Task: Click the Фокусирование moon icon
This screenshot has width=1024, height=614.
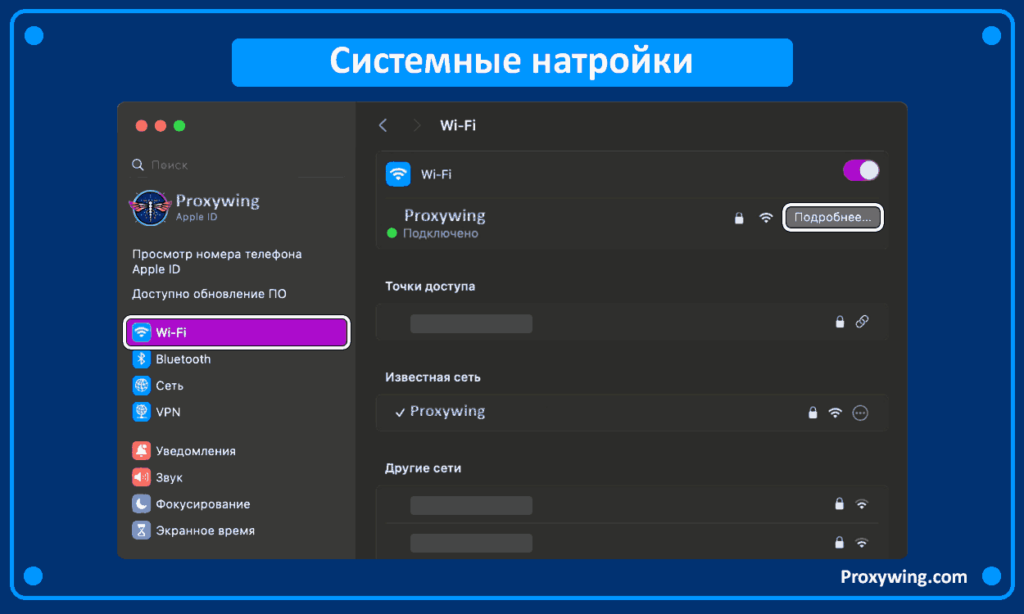Action: (x=141, y=504)
